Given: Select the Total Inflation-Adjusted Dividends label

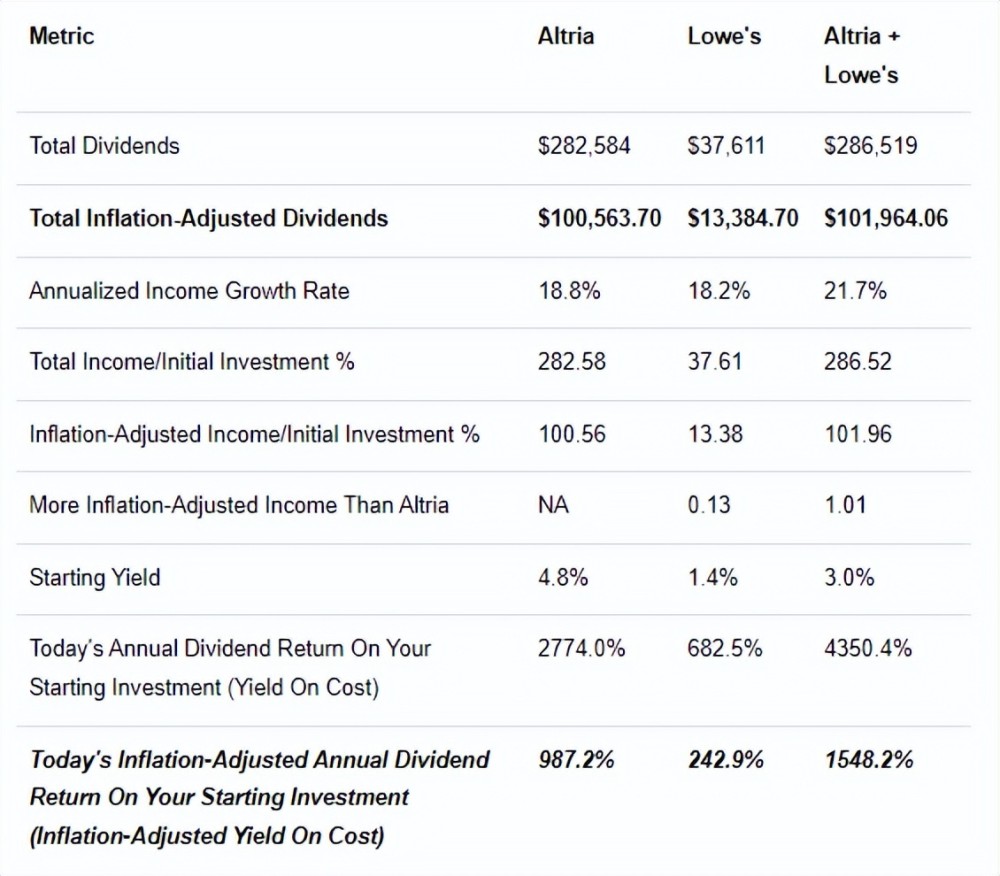Looking at the screenshot, I should coord(208,218).
